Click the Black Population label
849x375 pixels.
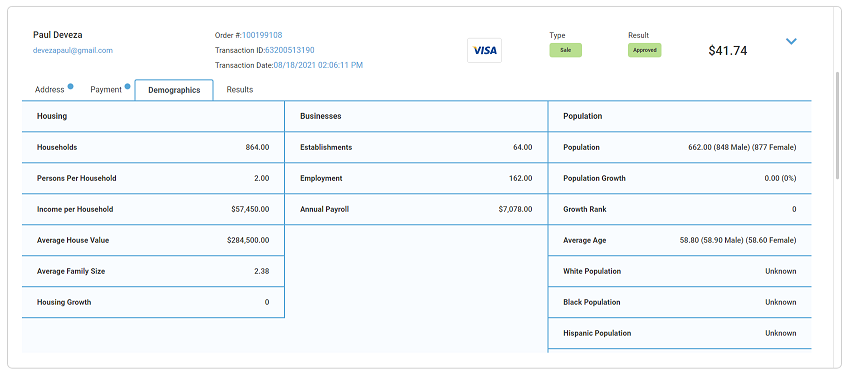[x=592, y=302]
